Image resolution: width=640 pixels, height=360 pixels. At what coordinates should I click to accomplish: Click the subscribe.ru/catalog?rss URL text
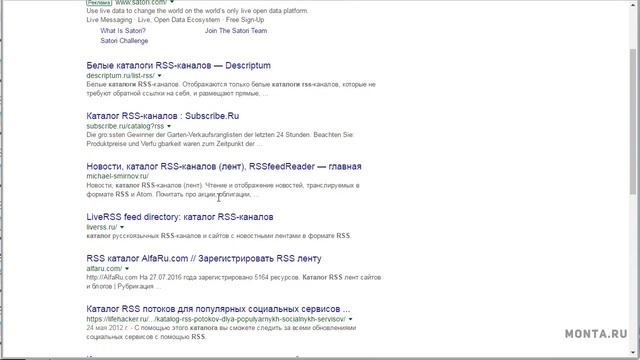125,126
